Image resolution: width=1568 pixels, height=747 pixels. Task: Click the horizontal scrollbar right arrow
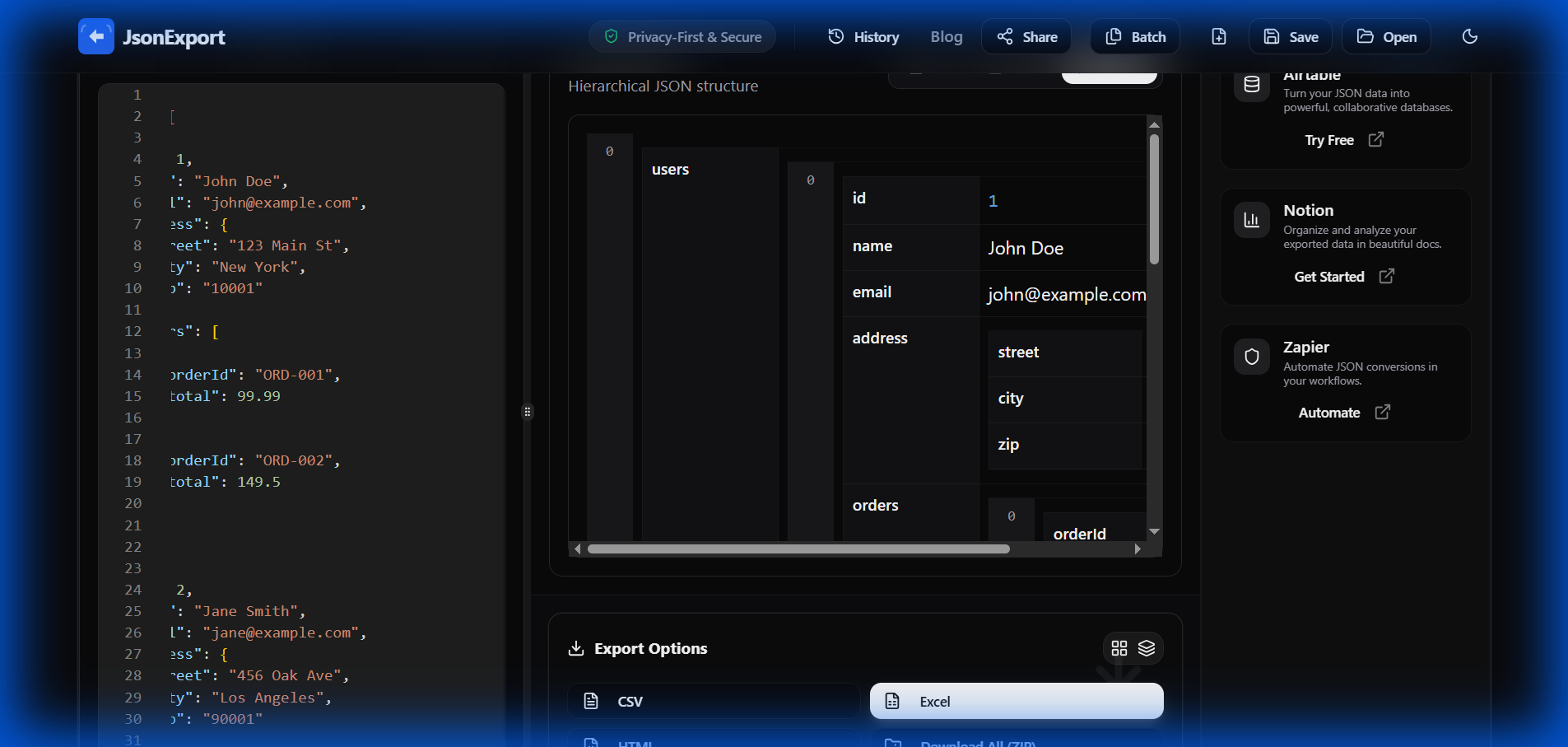click(1138, 549)
